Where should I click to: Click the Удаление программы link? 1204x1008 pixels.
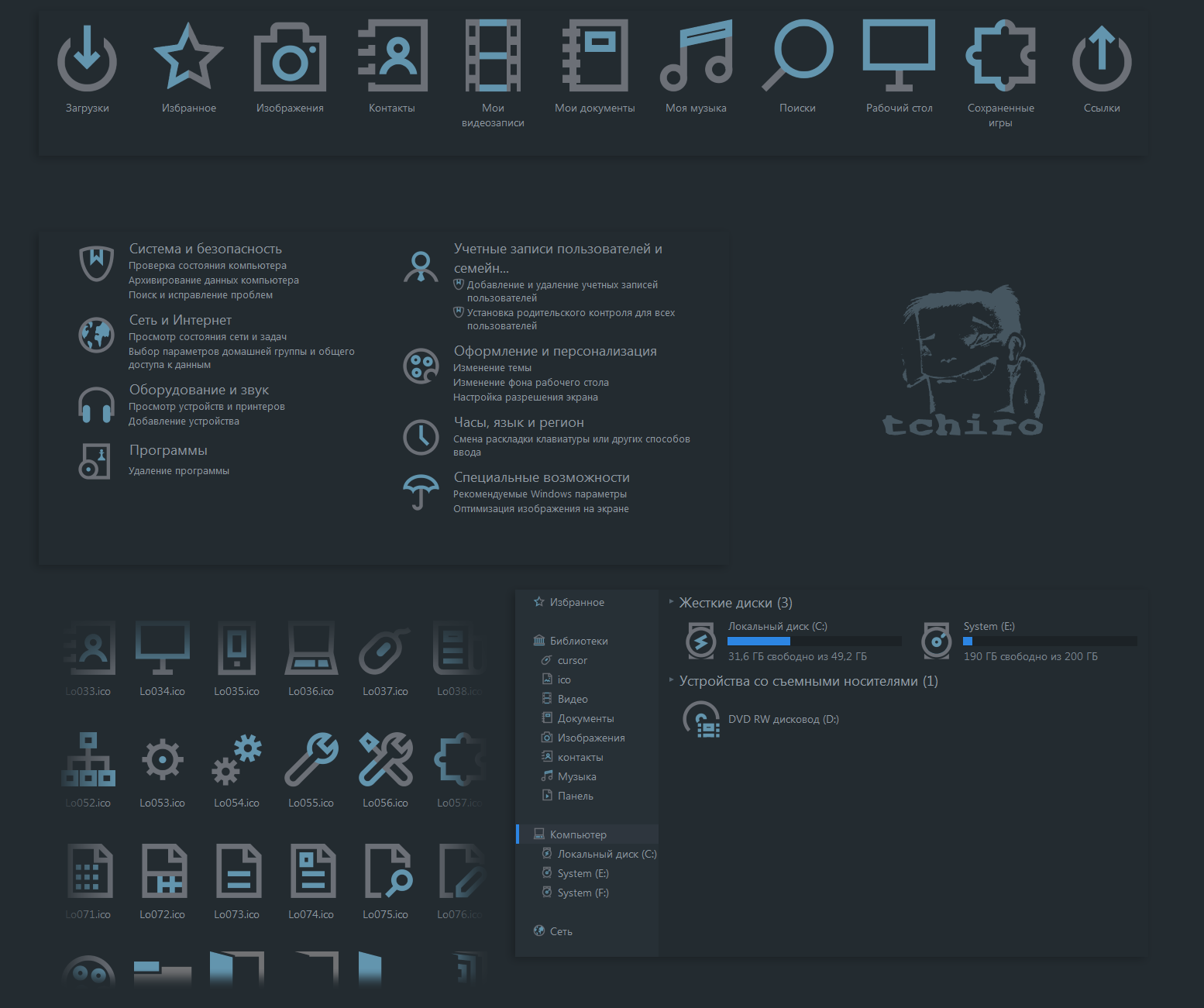click(179, 471)
